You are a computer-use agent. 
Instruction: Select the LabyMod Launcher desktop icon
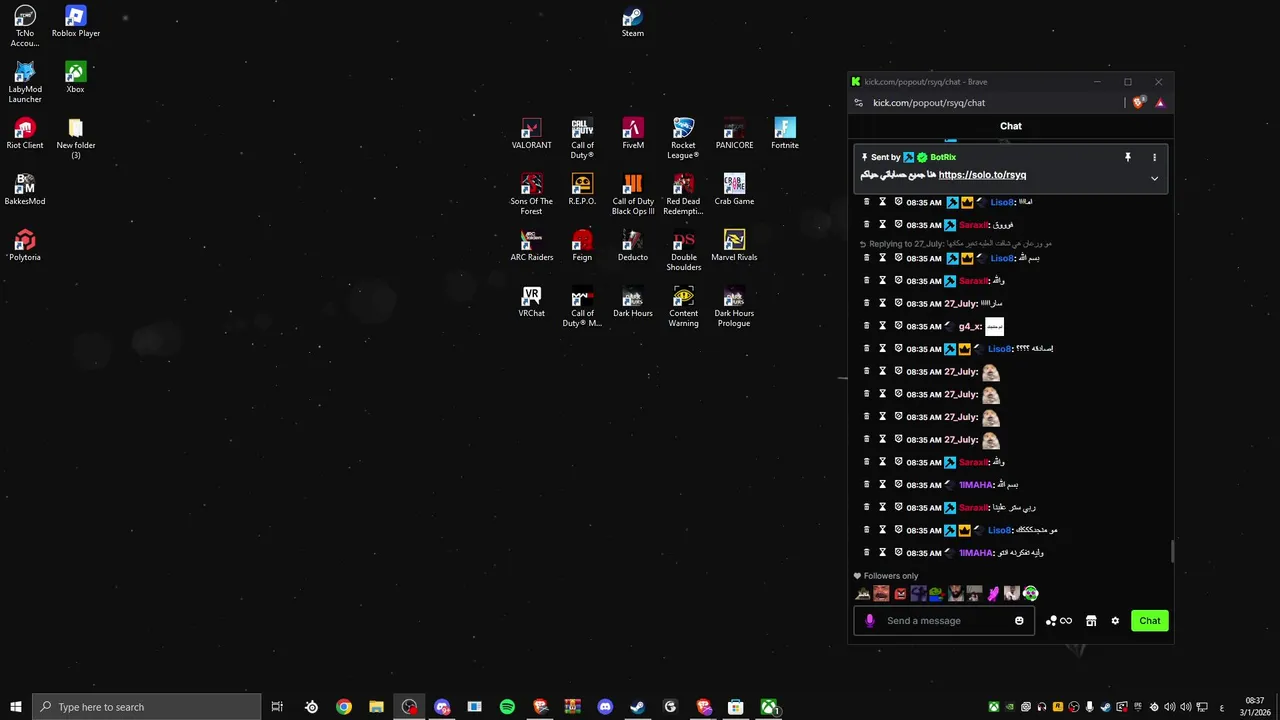point(25,82)
